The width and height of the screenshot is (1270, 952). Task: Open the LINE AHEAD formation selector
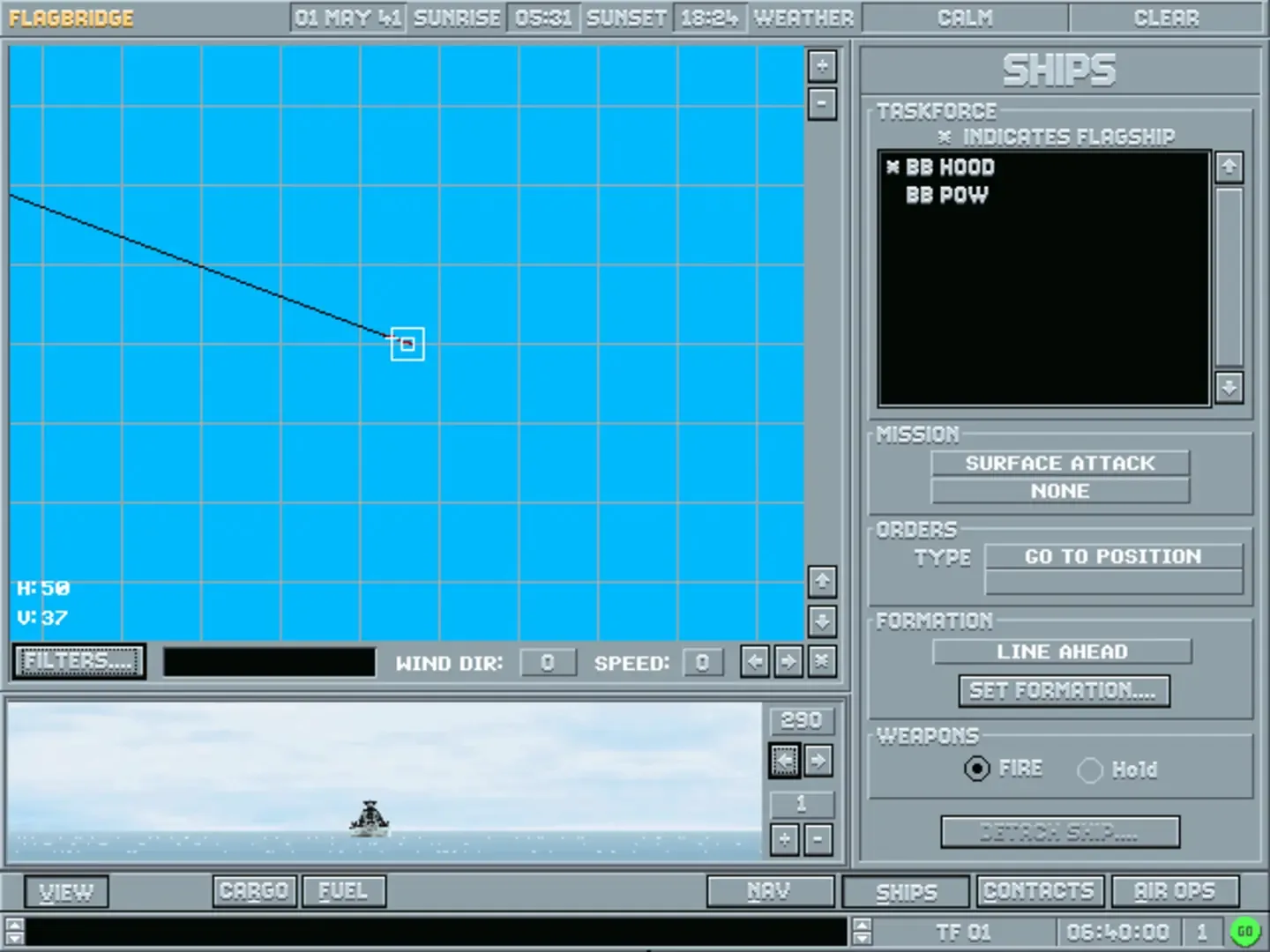pyautogui.click(x=1062, y=651)
